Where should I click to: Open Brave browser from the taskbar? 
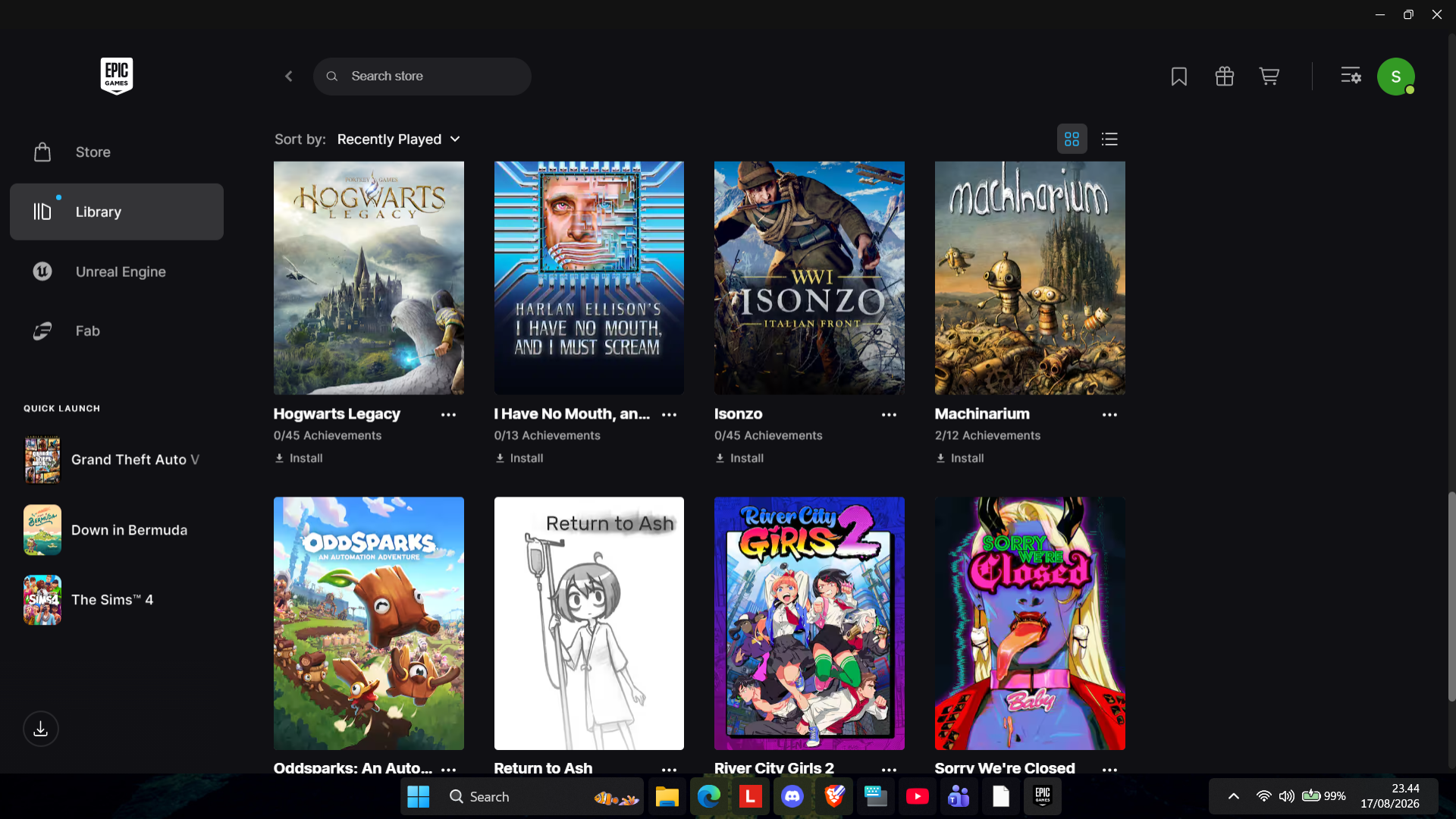(834, 796)
